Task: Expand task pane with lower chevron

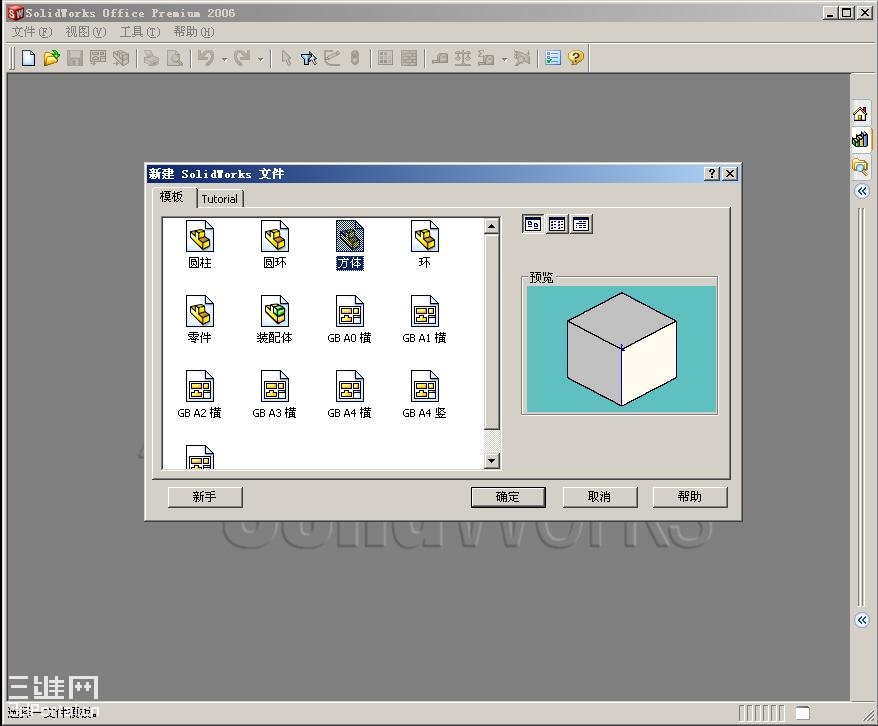Action: pyautogui.click(x=862, y=620)
